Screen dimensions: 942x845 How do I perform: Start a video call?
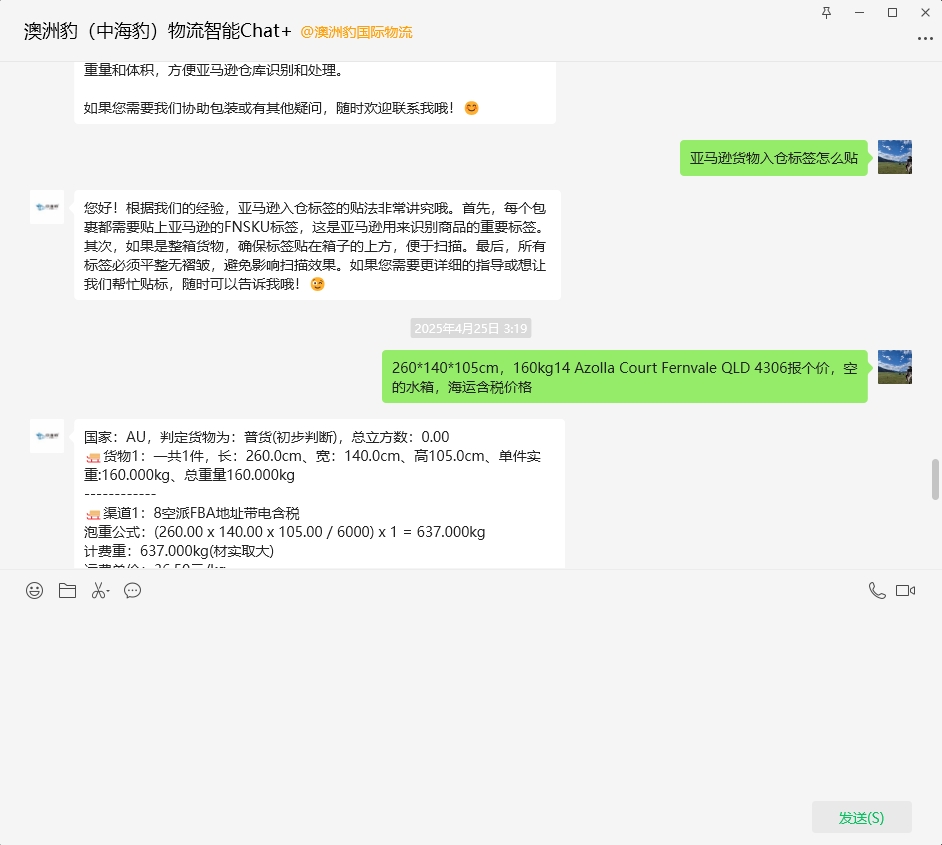[905, 591]
